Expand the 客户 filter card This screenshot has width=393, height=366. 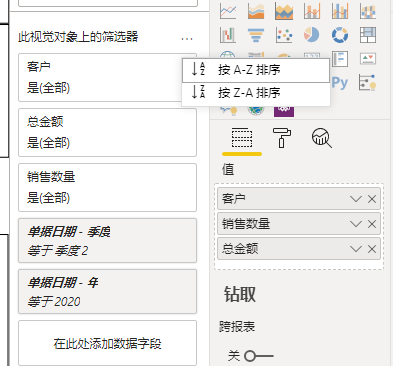pyautogui.click(x=107, y=77)
